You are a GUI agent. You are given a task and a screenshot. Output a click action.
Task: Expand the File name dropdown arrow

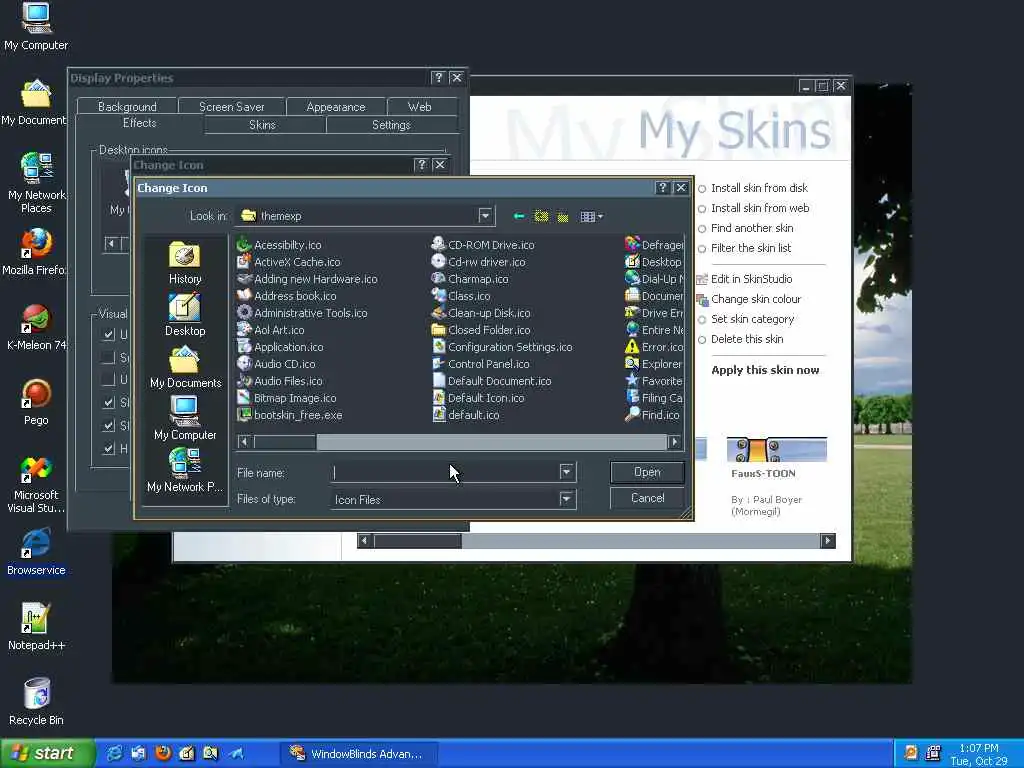click(x=566, y=472)
